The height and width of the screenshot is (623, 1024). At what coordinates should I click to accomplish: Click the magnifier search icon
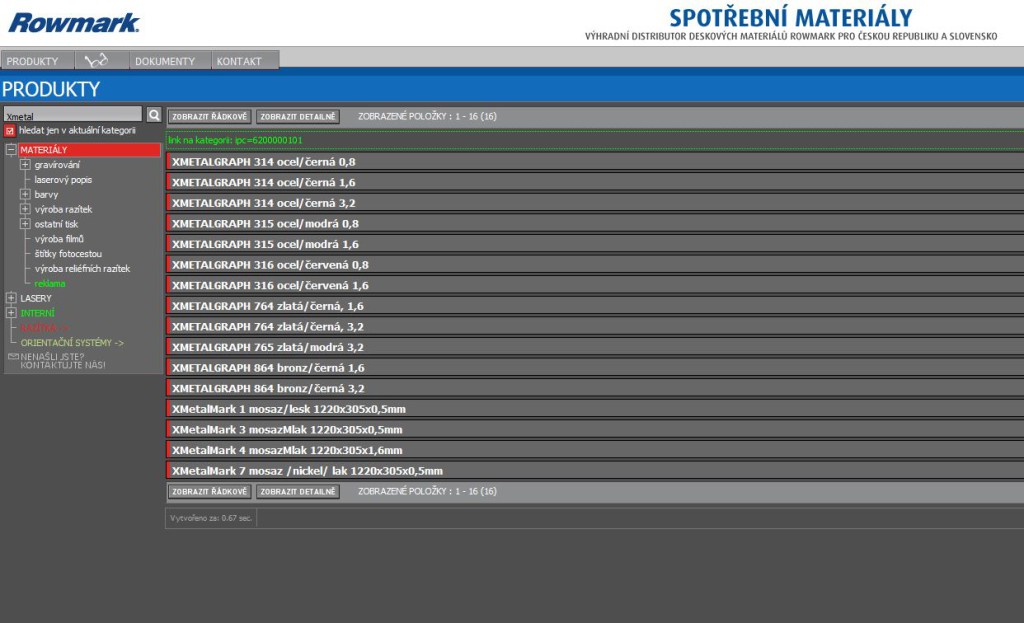point(154,115)
